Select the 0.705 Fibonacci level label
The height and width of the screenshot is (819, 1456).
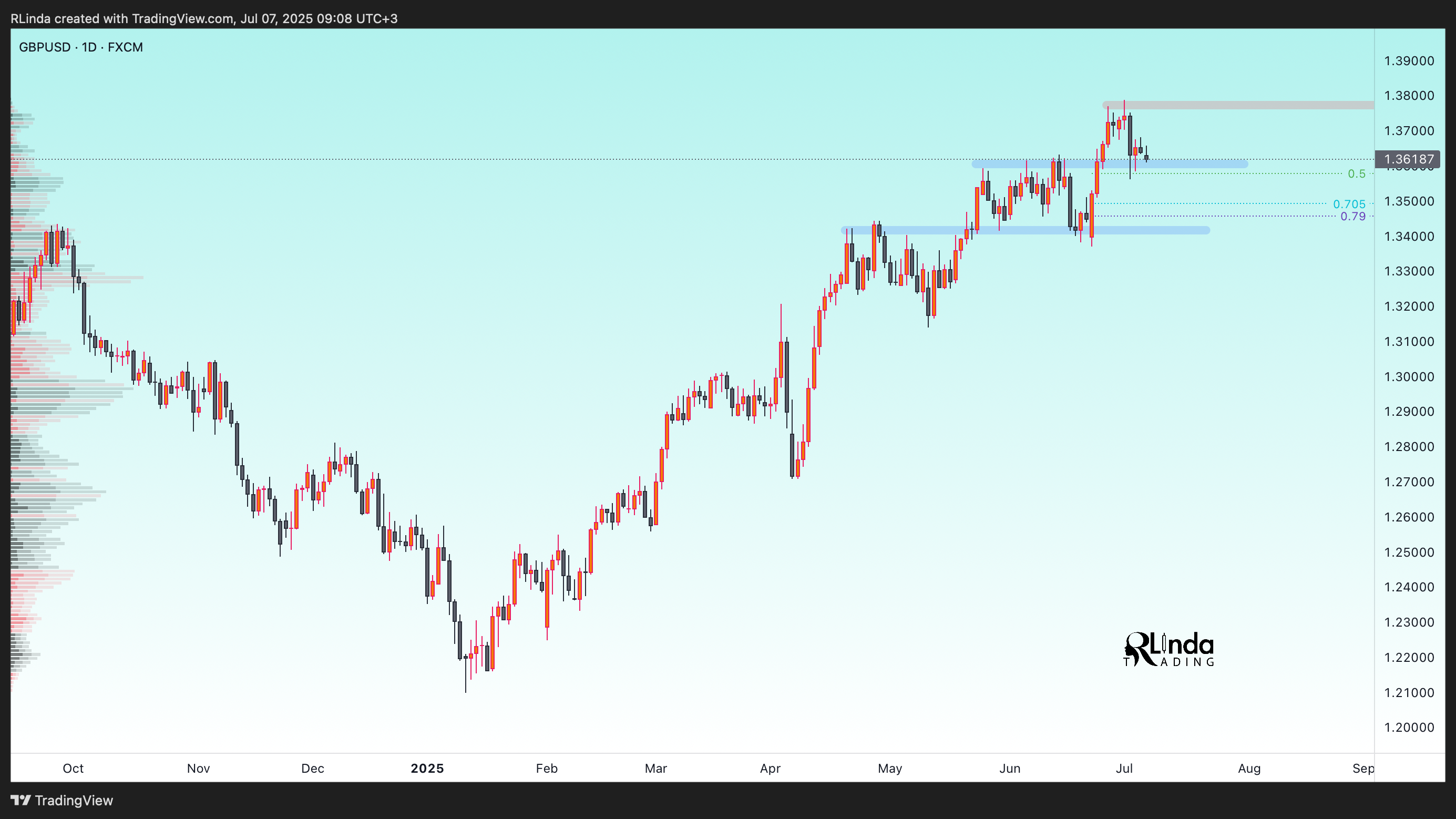1349,204
